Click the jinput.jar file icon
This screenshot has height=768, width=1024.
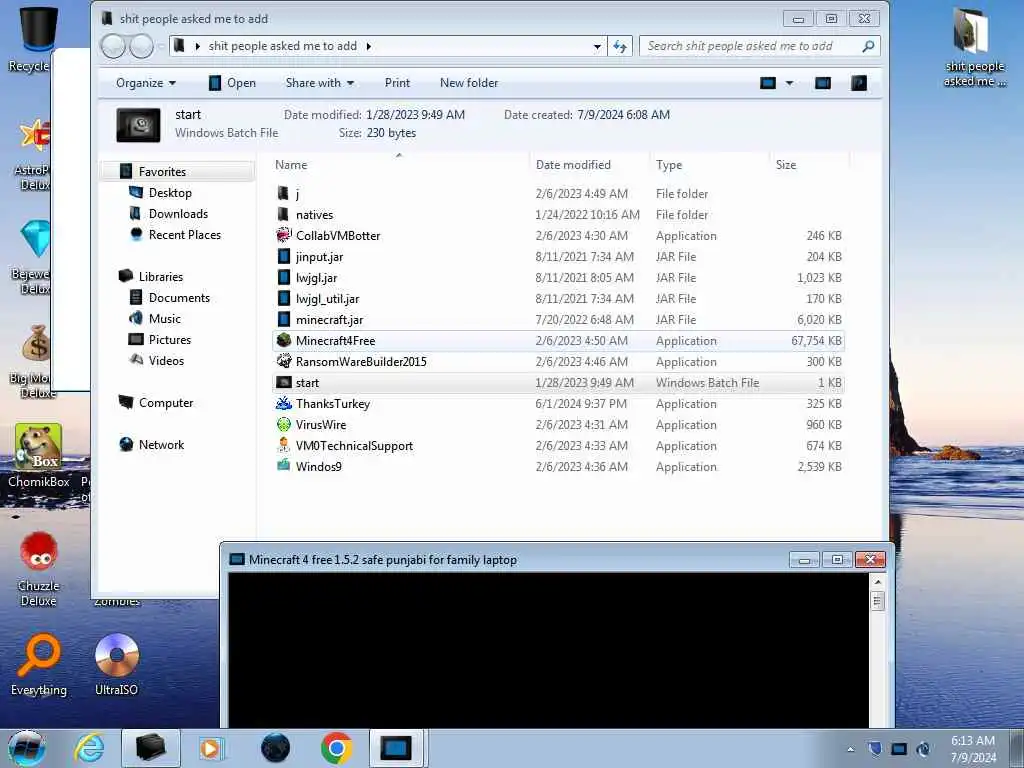(x=283, y=257)
